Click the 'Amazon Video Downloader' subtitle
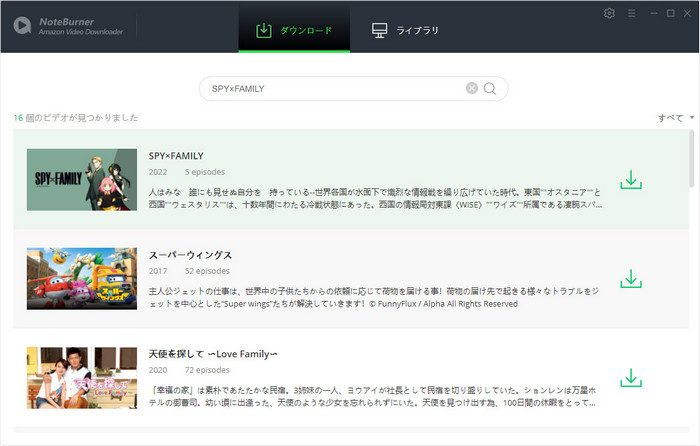The image size is (700, 446). pyautogui.click(x=81, y=32)
